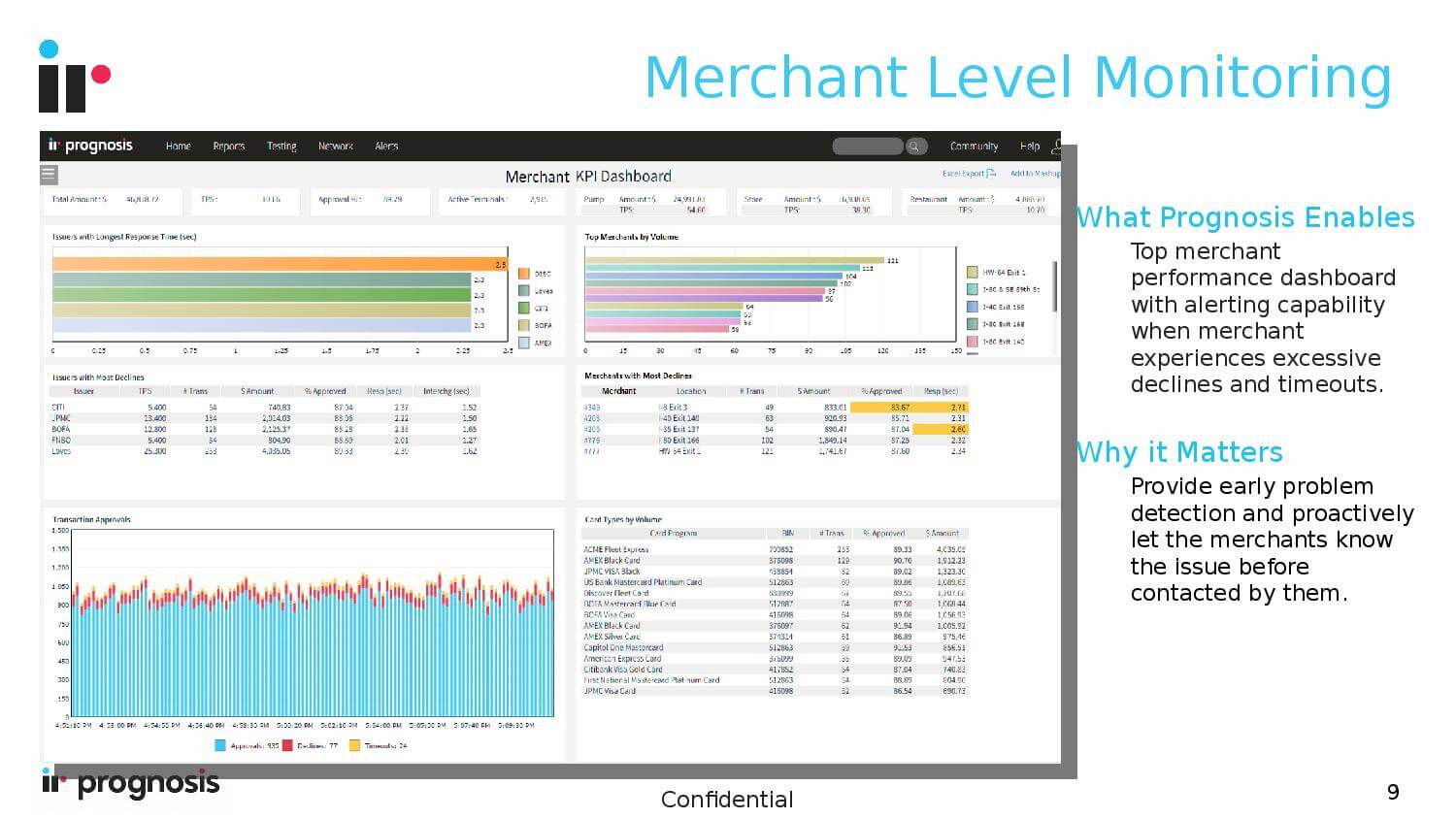Click the user profile icon in navbar
Image resolution: width=1456 pixels, height=819 pixels.
click(1055, 147)
